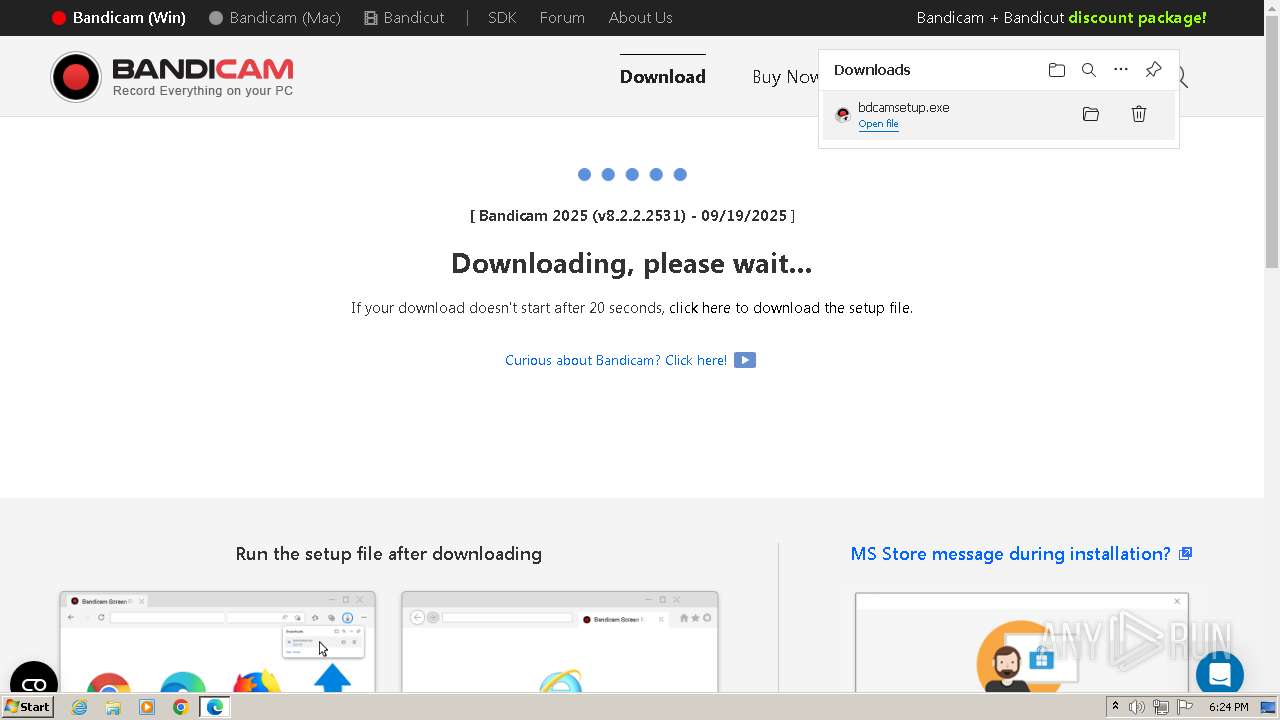The height and width of the screenshot is (720, 1280).
Task: Click the MS Store message illustration thumbnail
Action: point(1022,642)
